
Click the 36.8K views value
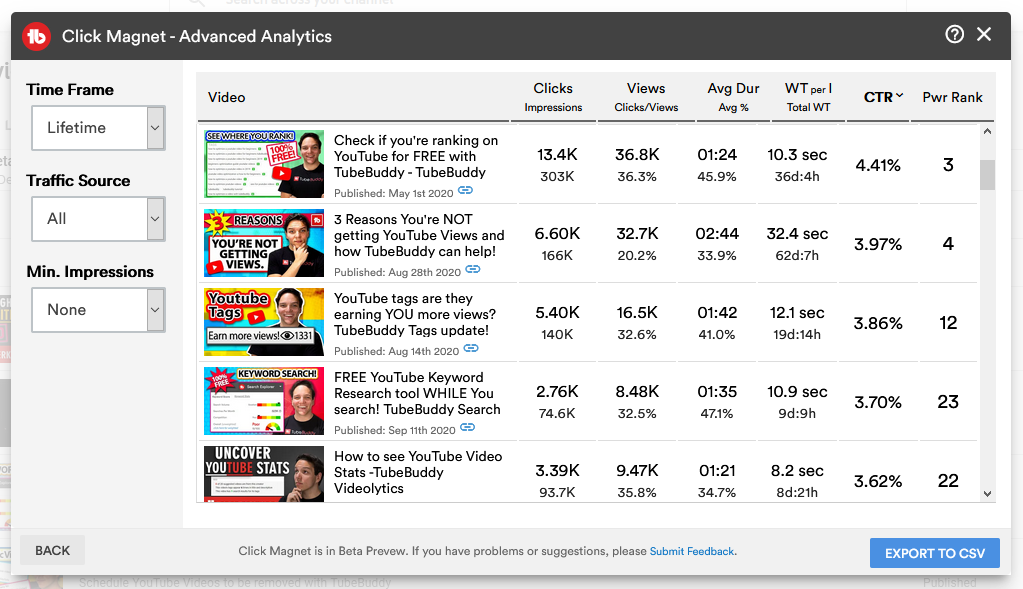637,155
